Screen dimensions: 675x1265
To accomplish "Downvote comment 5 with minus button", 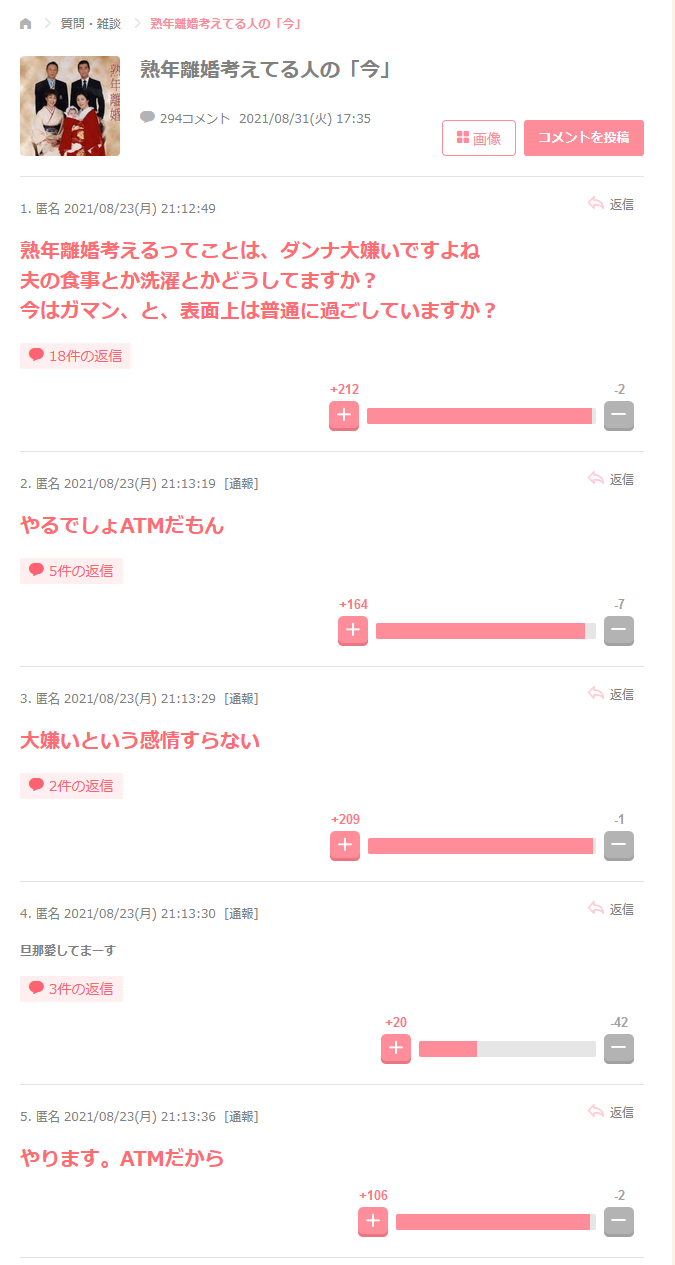I will click(619, 1222).
